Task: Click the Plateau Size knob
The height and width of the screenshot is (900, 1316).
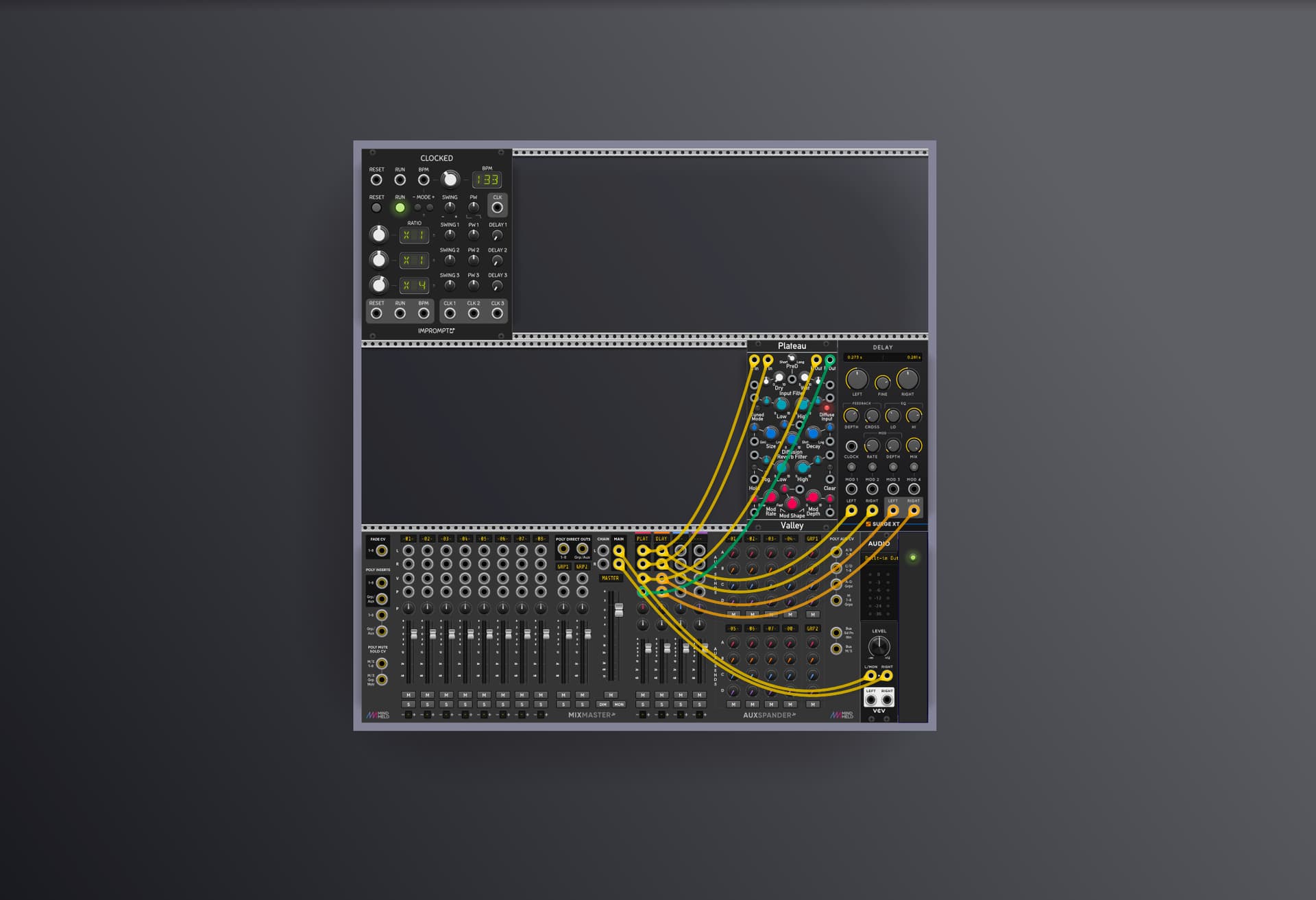Action: pos(771,434)
